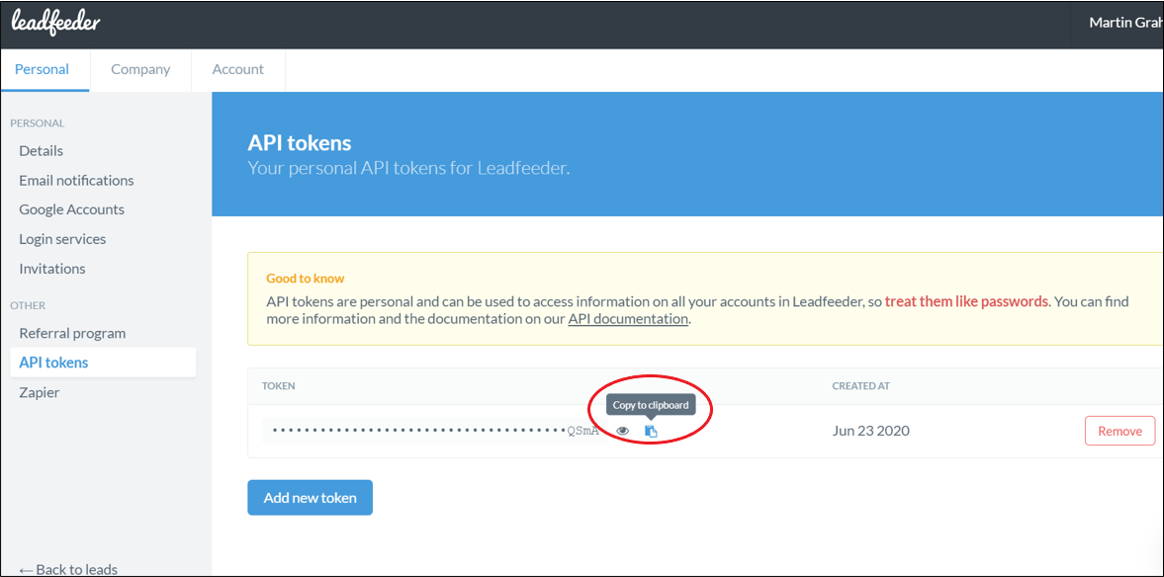Open the Invitations page

pyautogui.click(x=51, y=268)
